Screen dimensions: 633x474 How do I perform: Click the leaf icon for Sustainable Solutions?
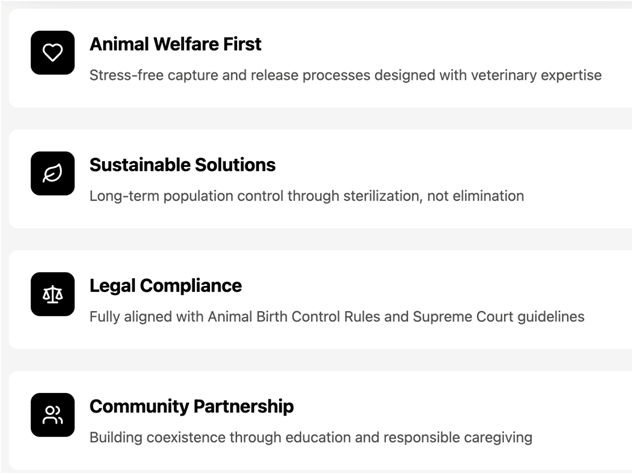52,173
